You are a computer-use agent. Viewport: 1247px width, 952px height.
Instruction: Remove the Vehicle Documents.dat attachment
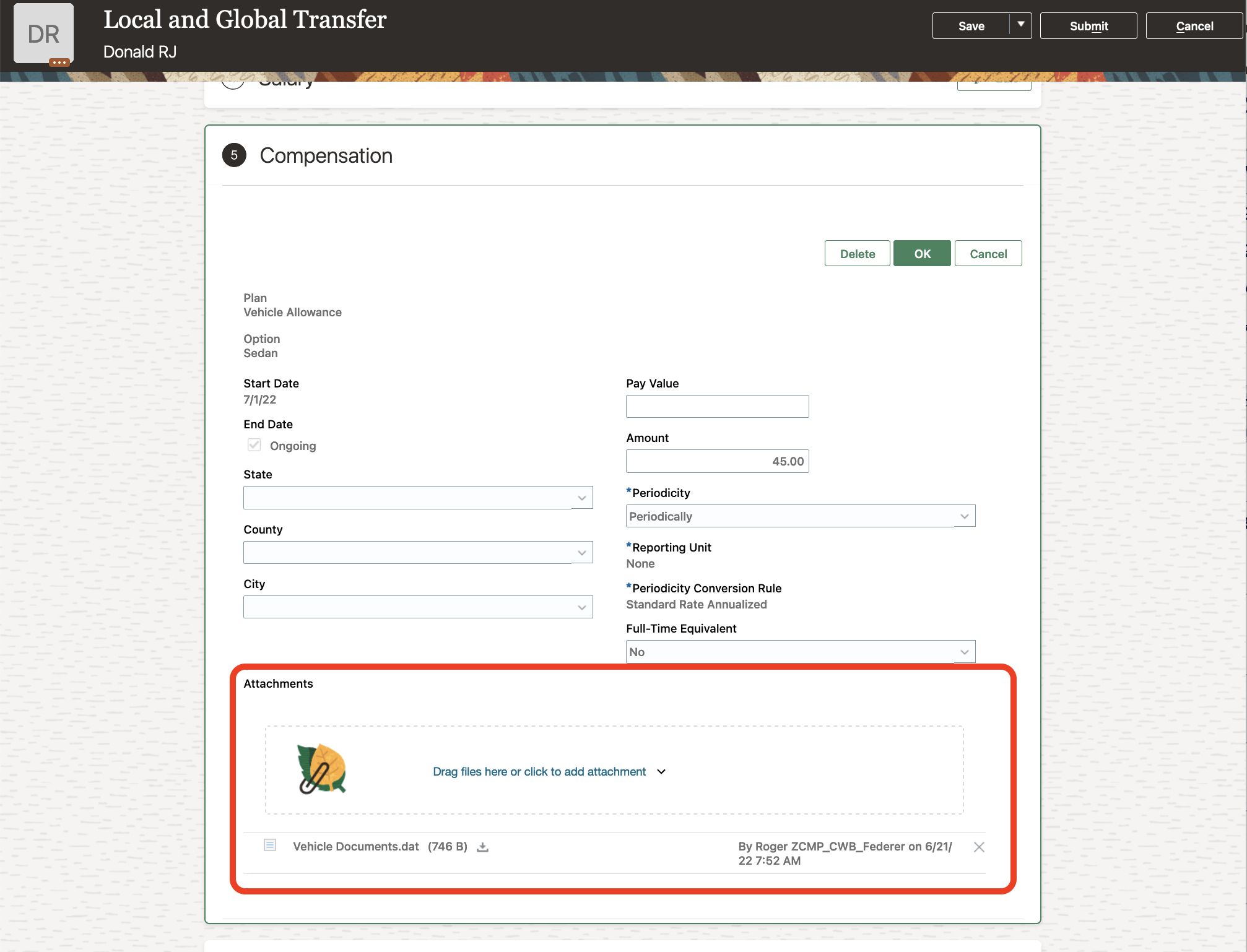(978, 847)
